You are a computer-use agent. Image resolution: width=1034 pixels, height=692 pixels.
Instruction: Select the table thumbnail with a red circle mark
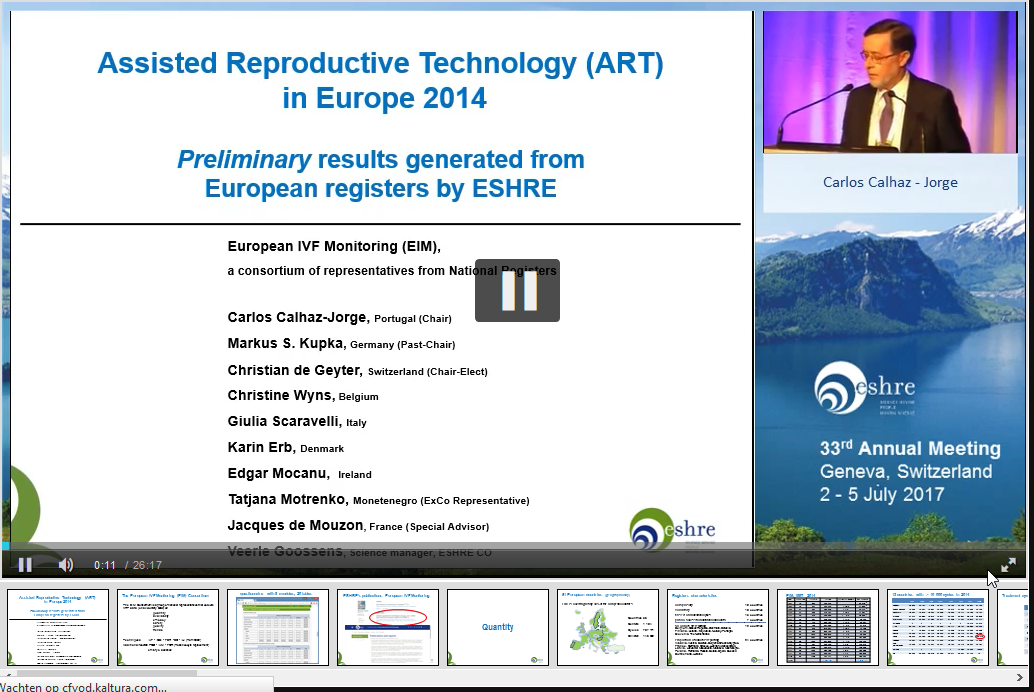coord(938,627)
